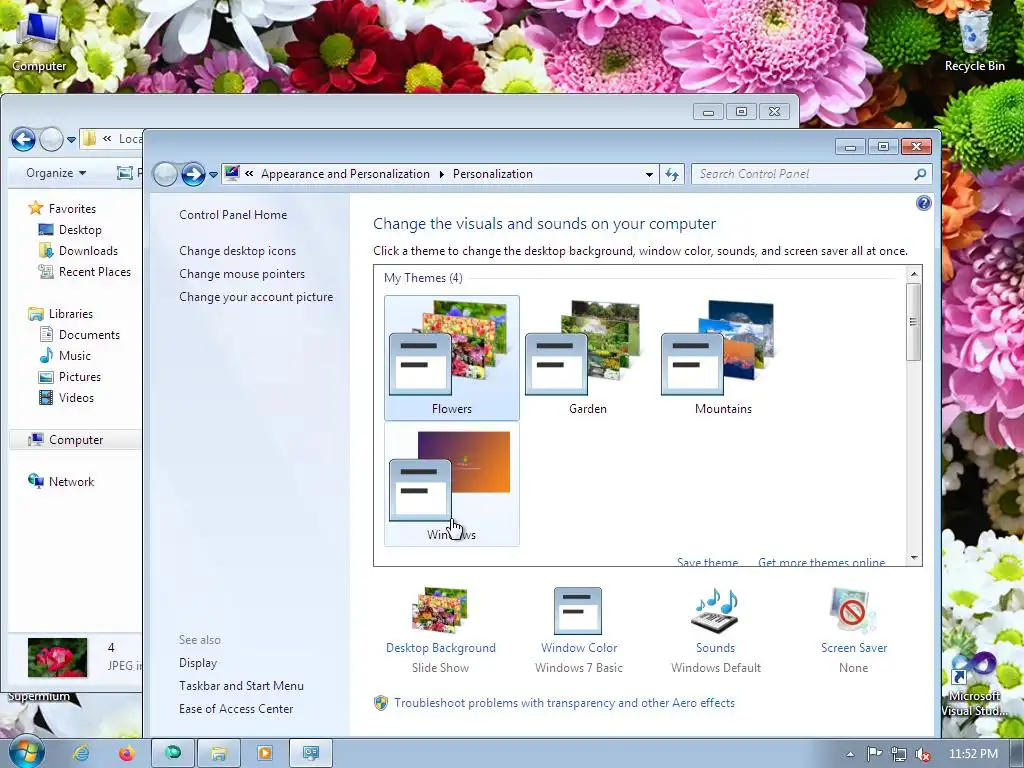1024x768 pixels.
Task: Click the network tray icon
Action: (899, 754)
